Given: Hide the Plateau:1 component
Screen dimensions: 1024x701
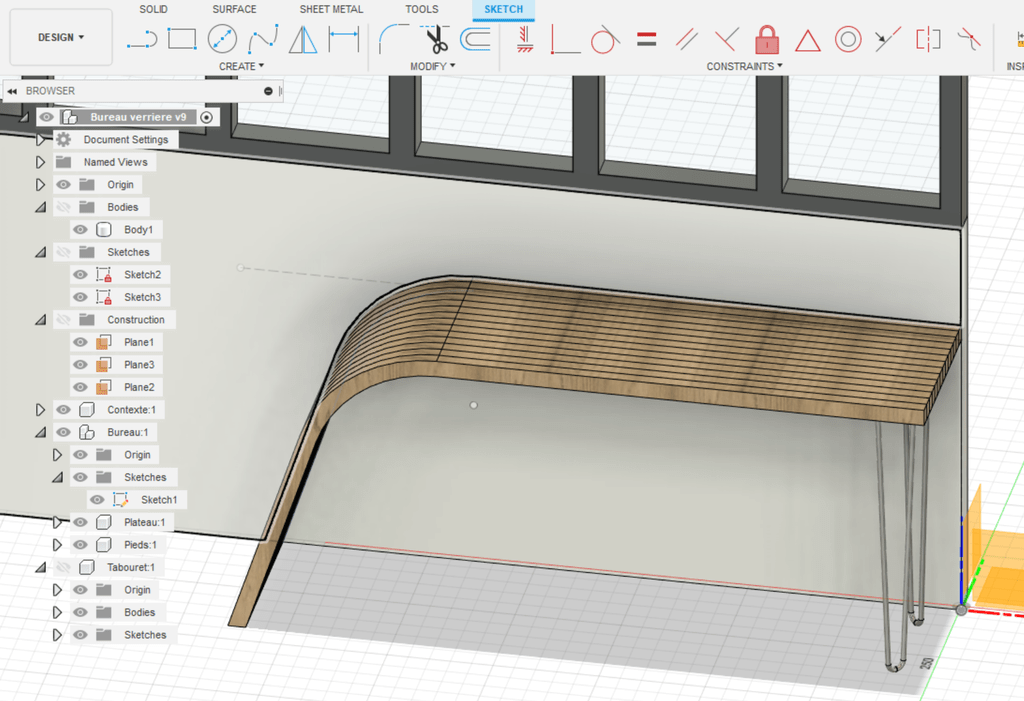Looking at the screenshot, I should 80,522.
